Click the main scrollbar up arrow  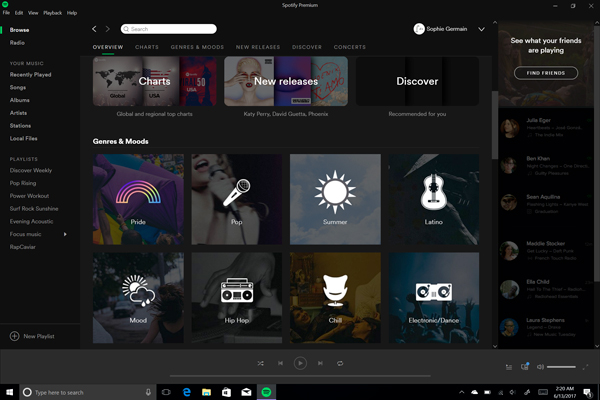click(x=495, y=23)
